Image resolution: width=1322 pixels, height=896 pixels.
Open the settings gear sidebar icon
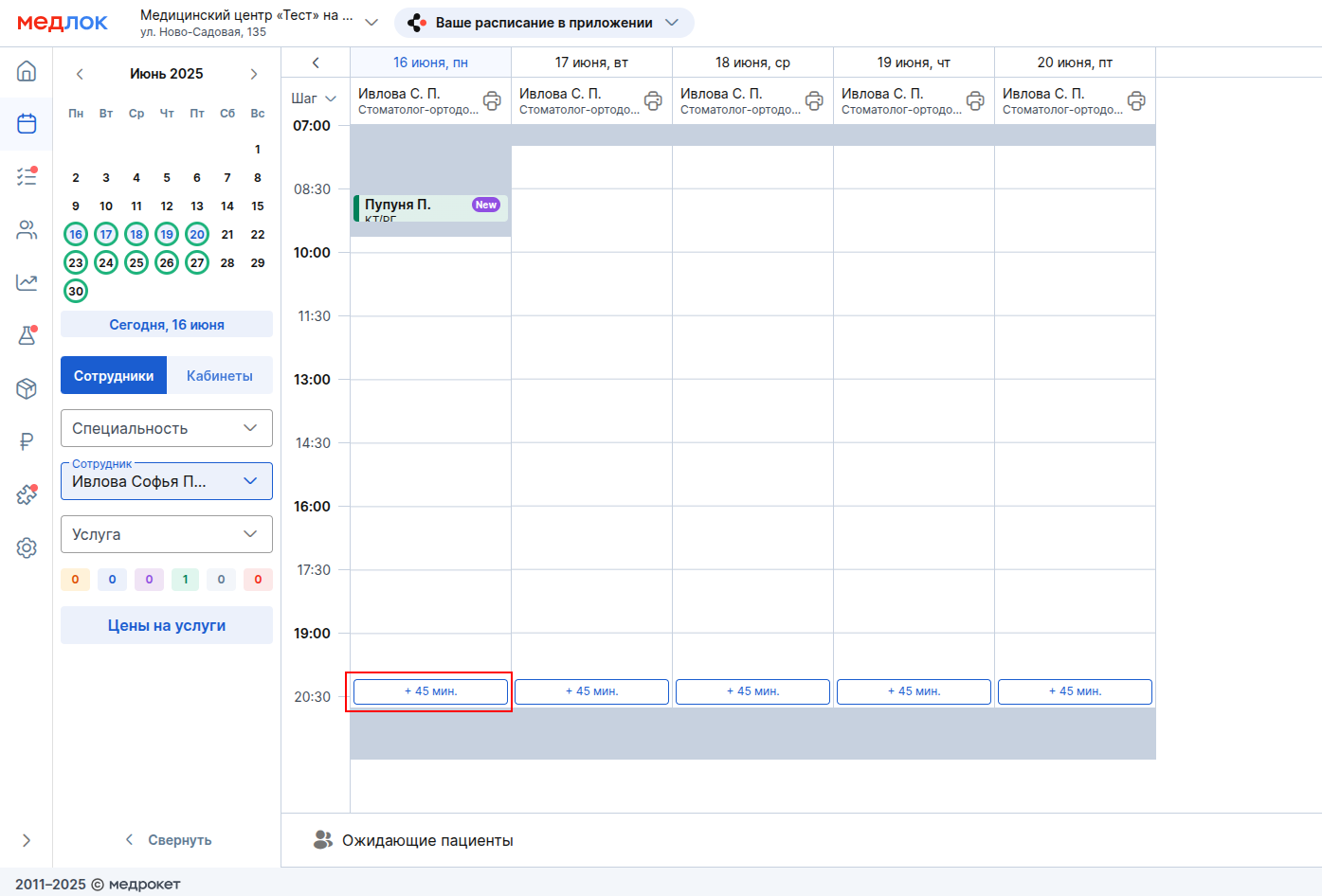tap(27, 547)
